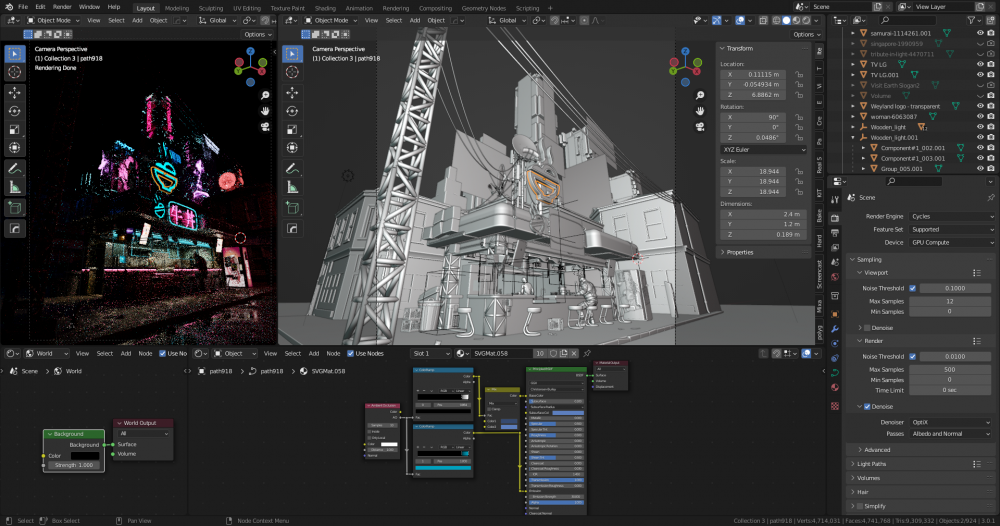The image size is (1000, 526).
Task: Hide woman-6063087 in viewport
Action: (980, 117)
